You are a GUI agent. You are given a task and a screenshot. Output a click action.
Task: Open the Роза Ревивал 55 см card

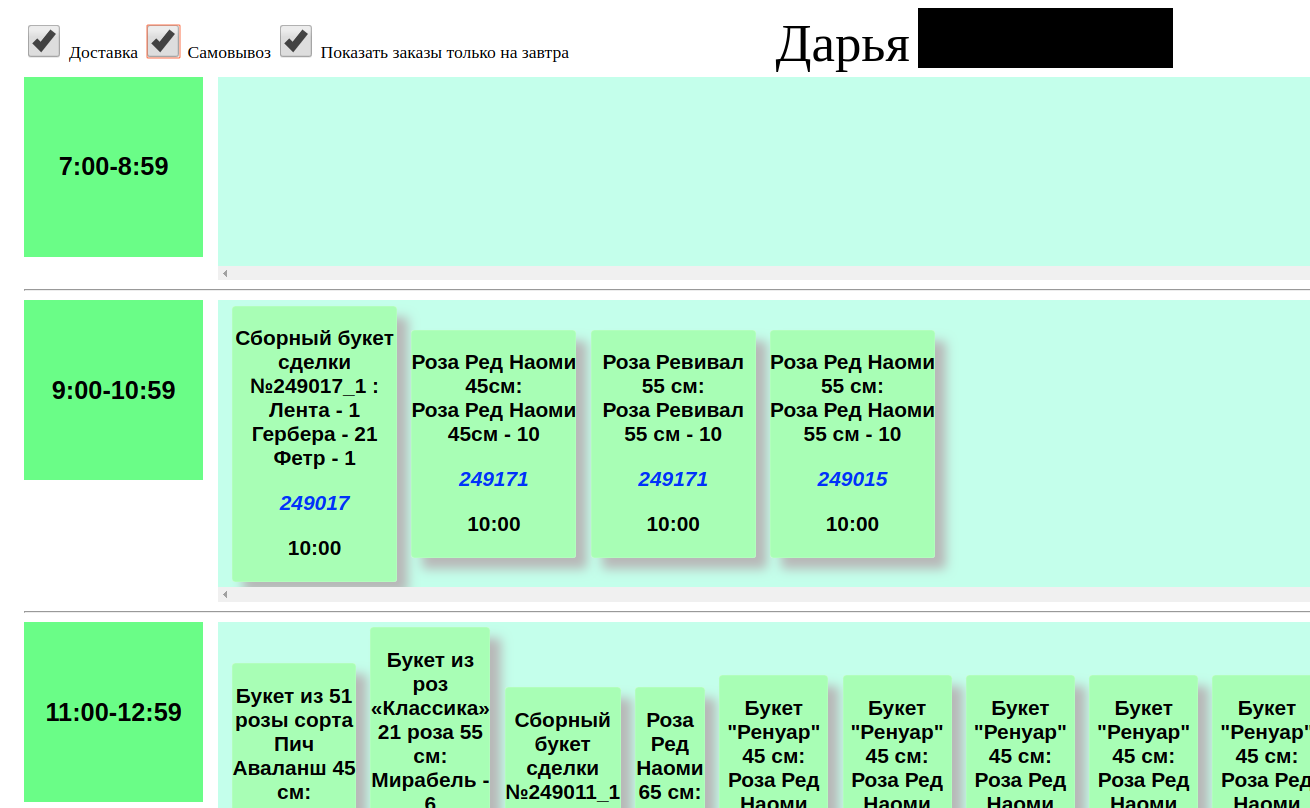(673, 444)
